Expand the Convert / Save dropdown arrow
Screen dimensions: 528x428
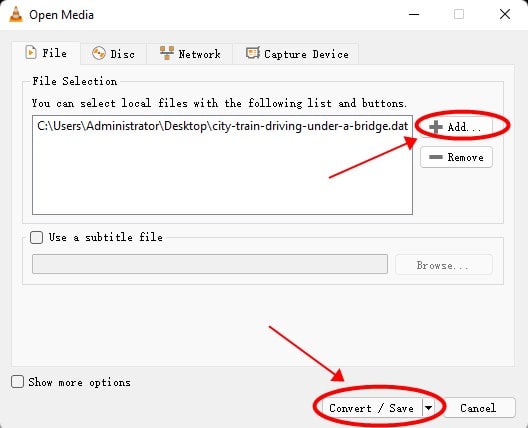point(428,408)
